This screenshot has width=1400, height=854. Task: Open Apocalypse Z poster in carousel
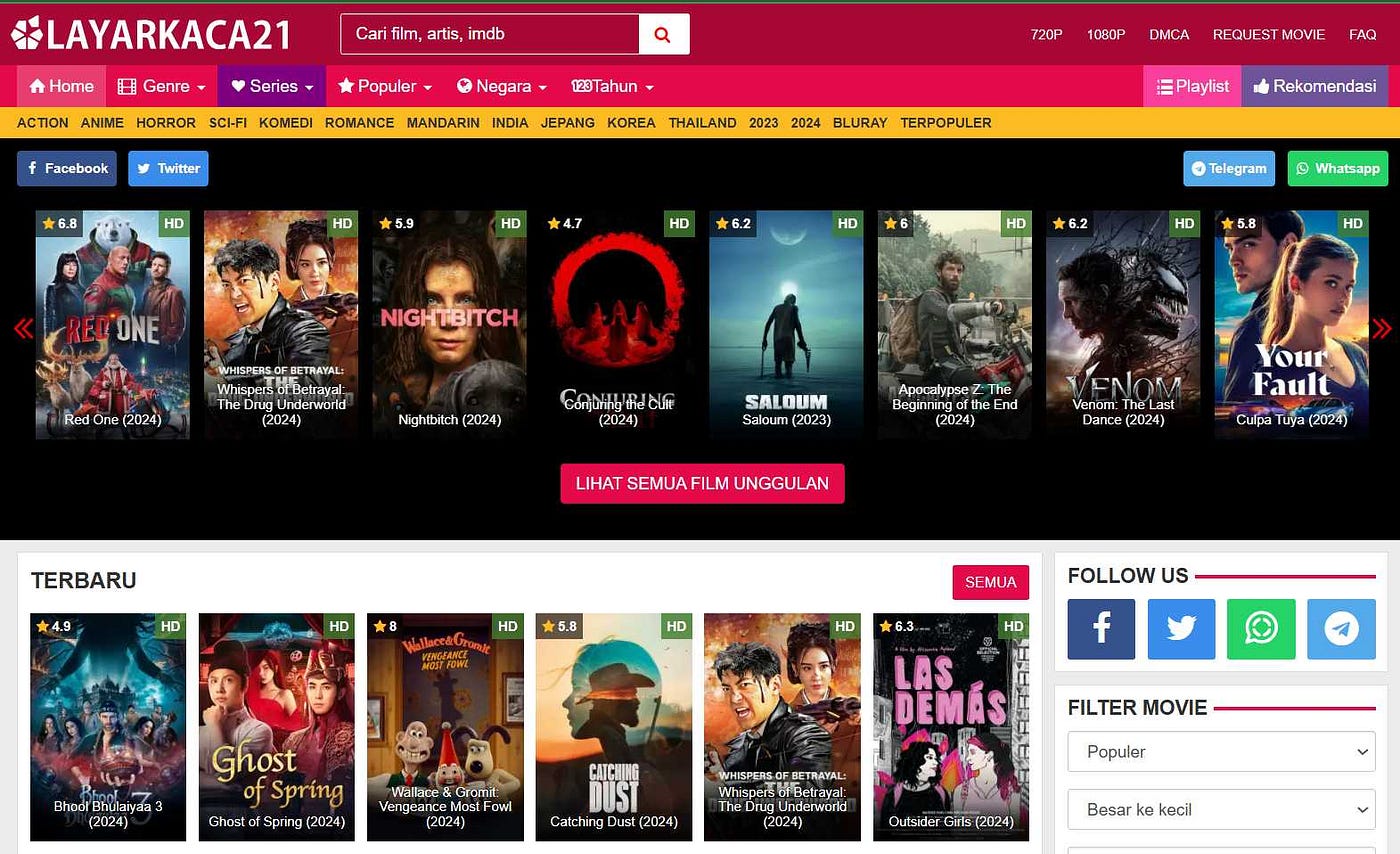[955, 325]
